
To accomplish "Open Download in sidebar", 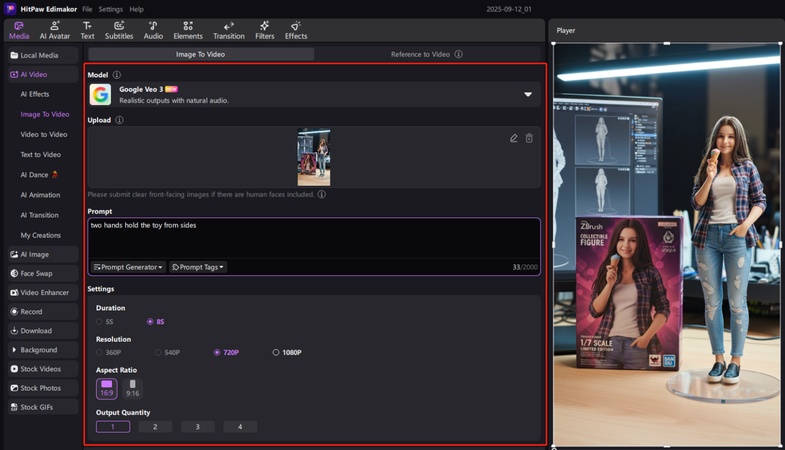I will 43,330.
